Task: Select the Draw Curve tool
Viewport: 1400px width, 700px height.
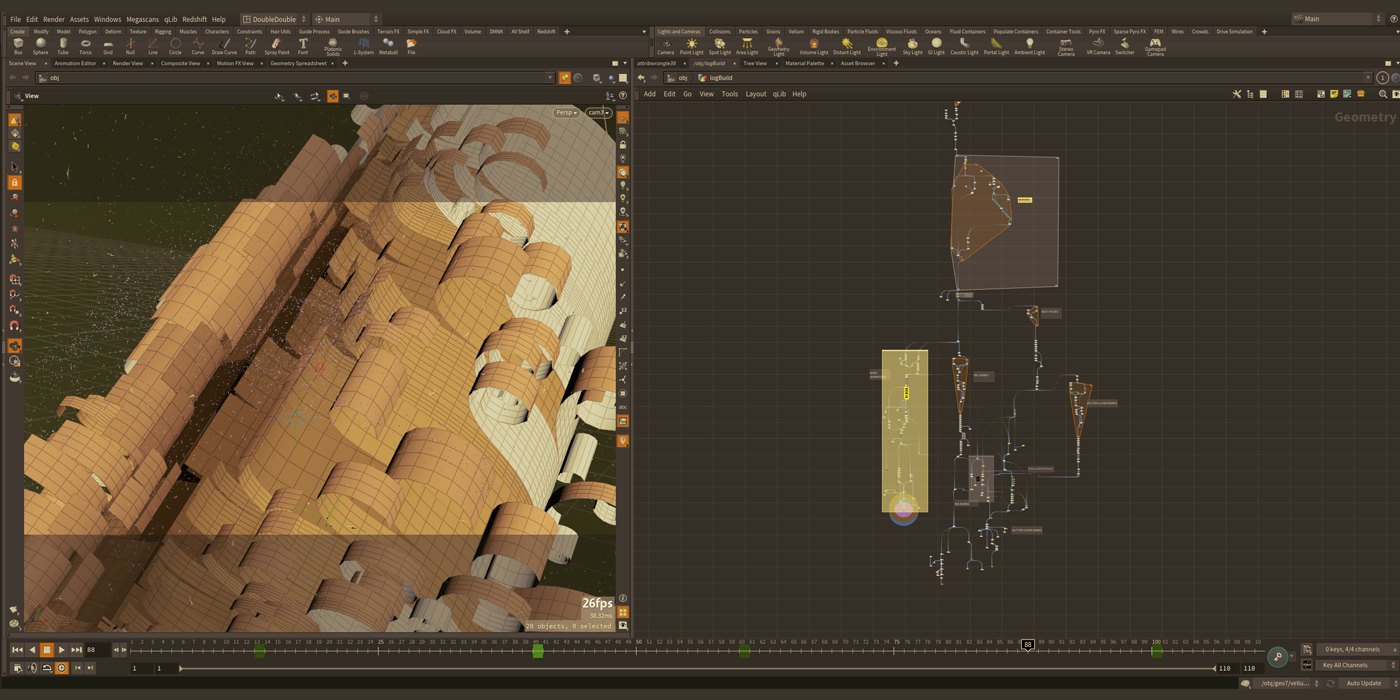Action: (224, 46)
